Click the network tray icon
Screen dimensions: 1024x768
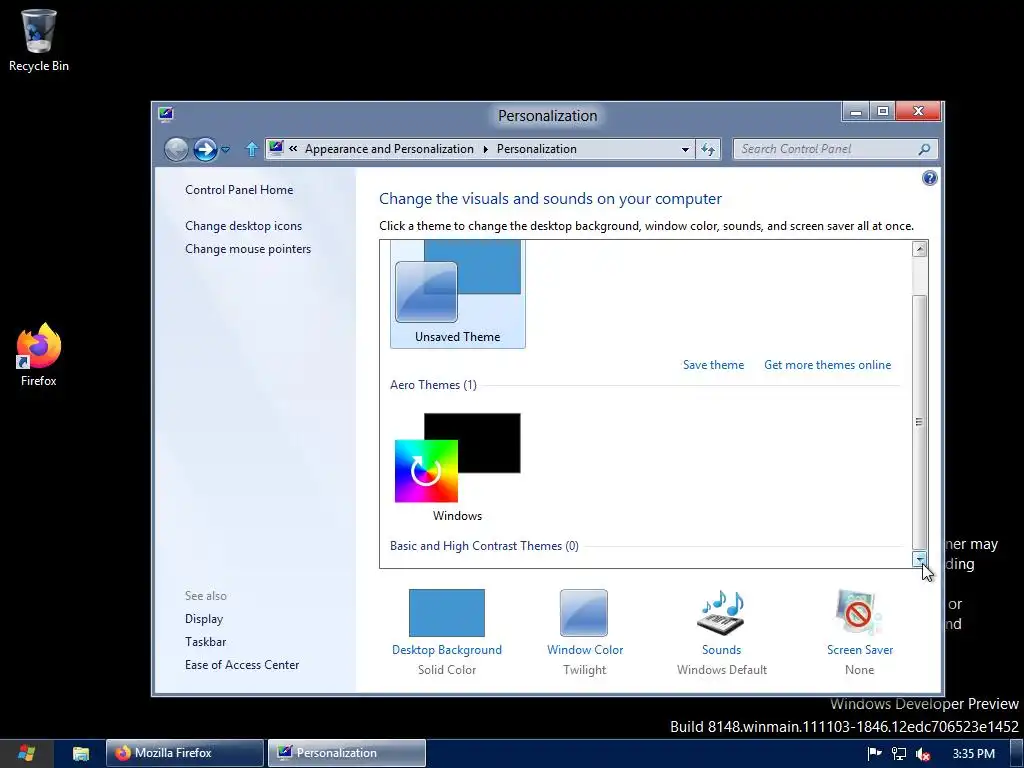pos(899,754)
